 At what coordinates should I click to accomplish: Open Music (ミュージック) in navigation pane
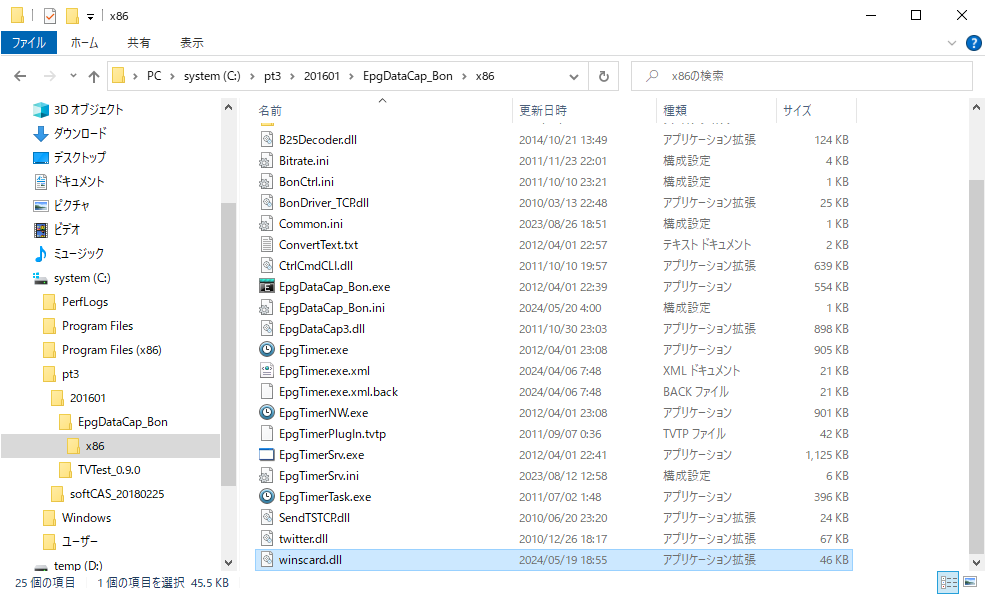tap(68, 253)
